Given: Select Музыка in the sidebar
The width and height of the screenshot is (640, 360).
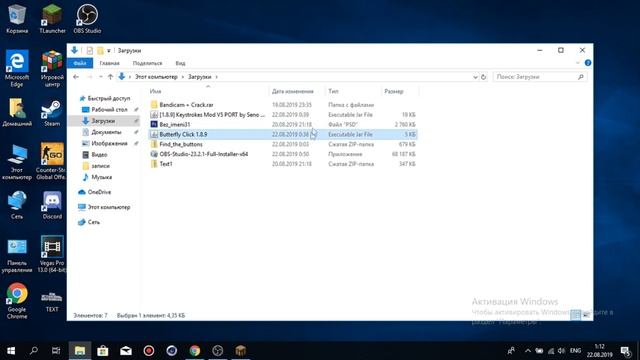Looking at the screenshot, I should (x=102, y=177).
